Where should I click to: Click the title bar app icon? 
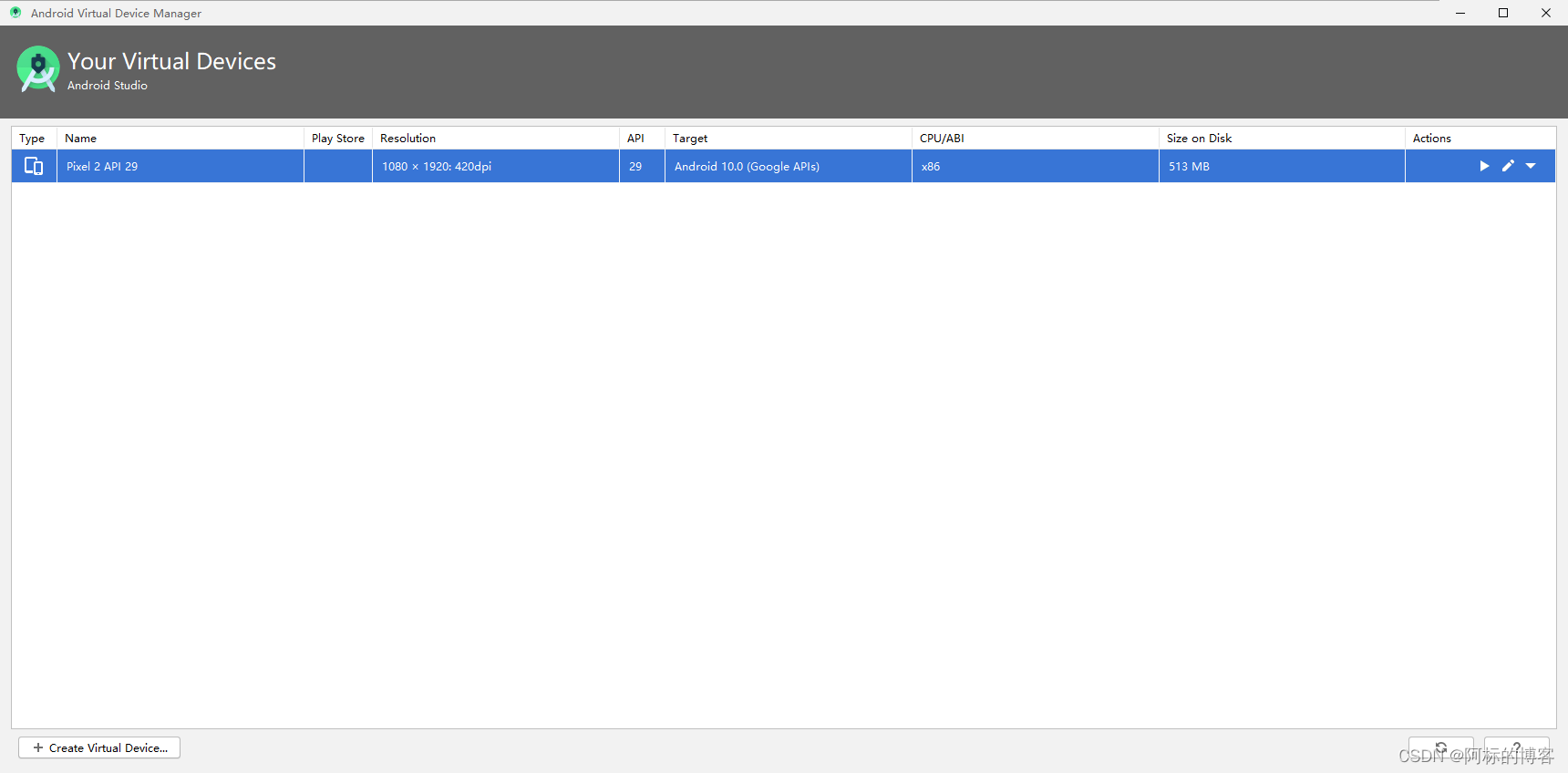tap(15, 13)
